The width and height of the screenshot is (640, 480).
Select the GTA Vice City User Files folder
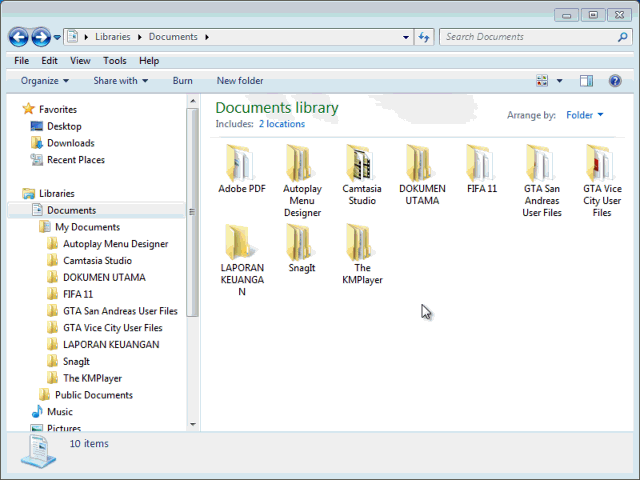(602, 180)
